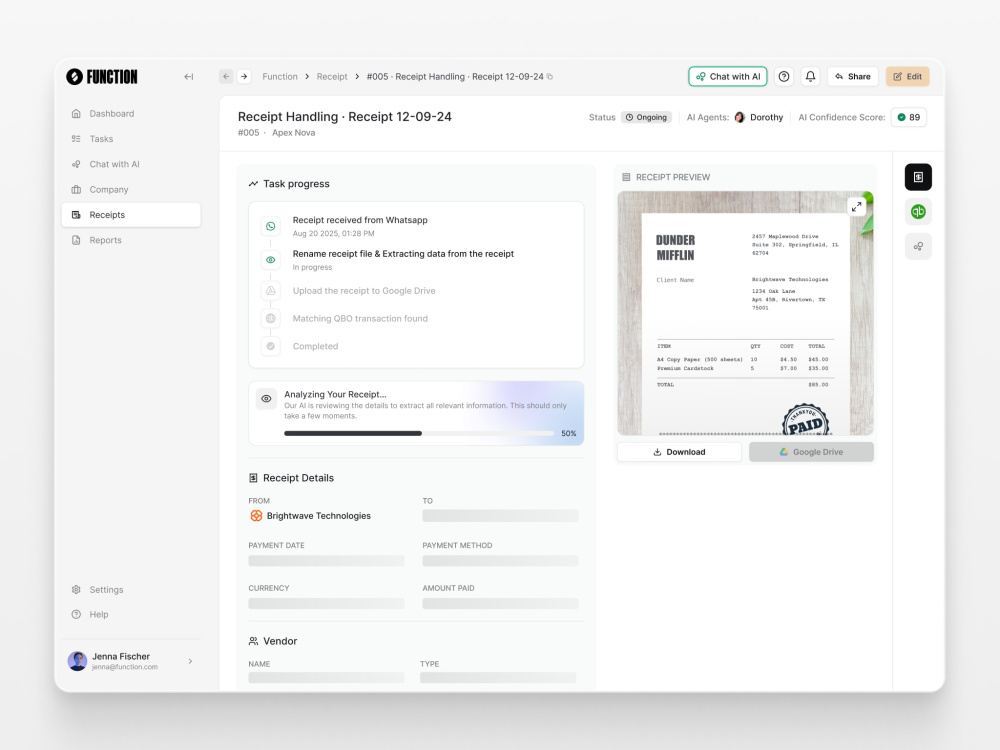1000x750 pixels.
Task: Select Receipts in the sidebar
Action: tap(131, 215)
